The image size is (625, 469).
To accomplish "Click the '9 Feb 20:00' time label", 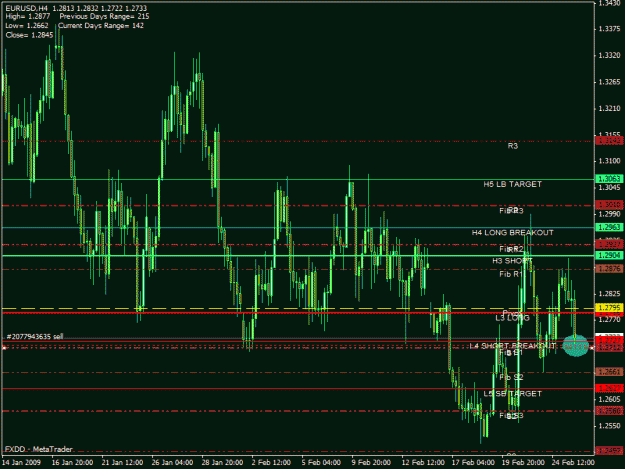I will [371, 462].
